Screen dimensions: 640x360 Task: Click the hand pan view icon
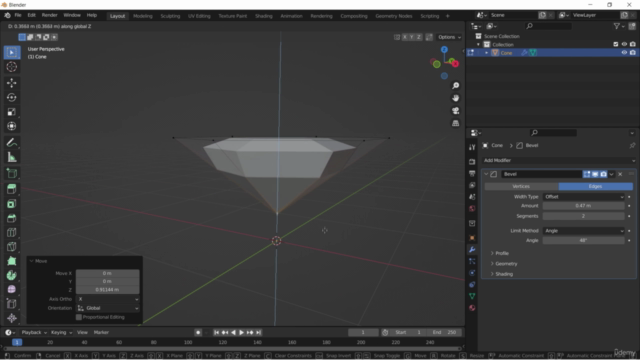(456, 98)
